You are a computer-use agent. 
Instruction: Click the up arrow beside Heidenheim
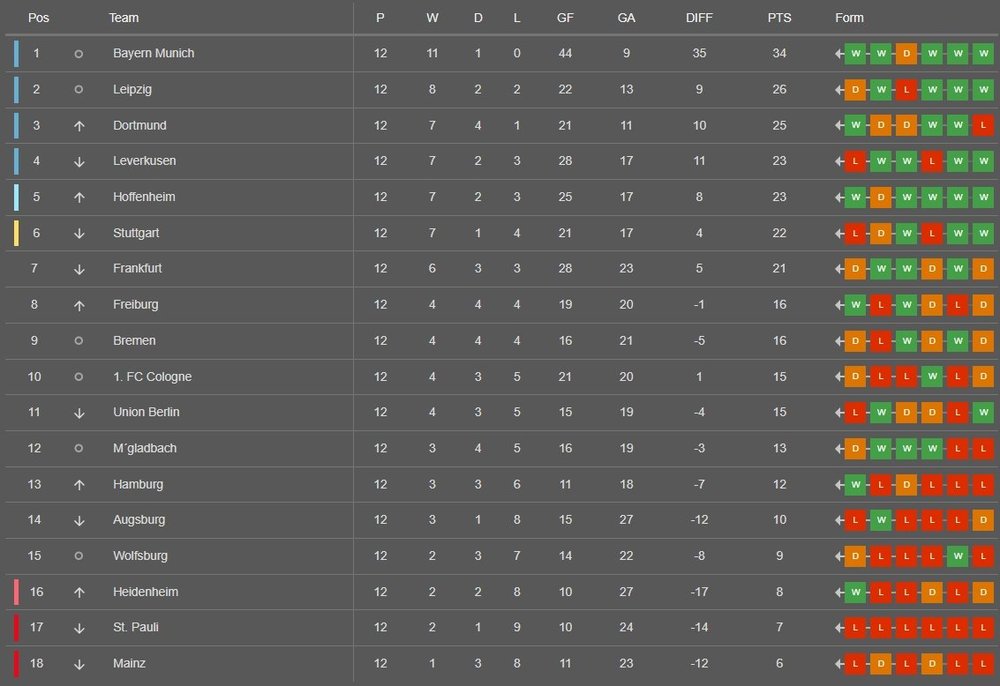tap(79, 592)
